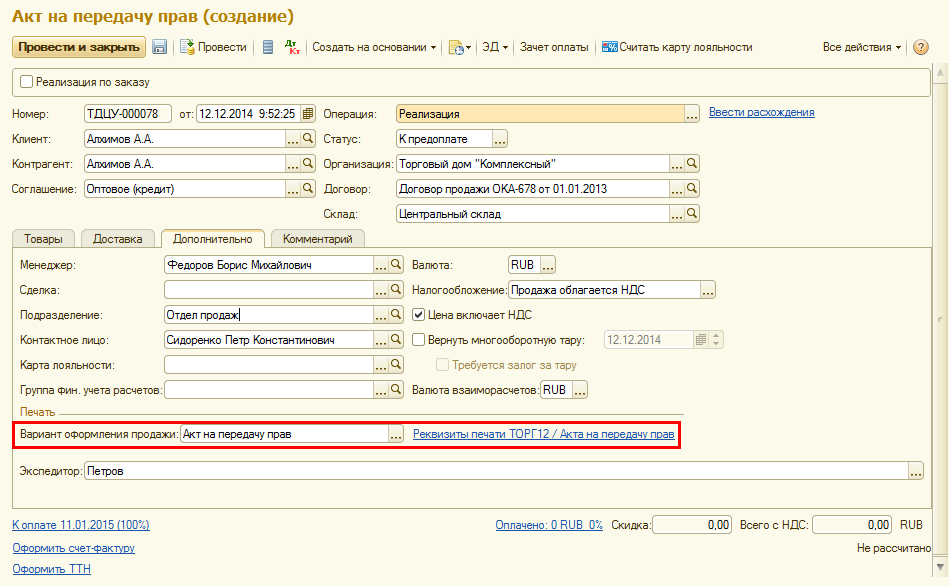Enable Реализация по заказу checkbox
The image size is (949, 586).
[x=27, y=82]
